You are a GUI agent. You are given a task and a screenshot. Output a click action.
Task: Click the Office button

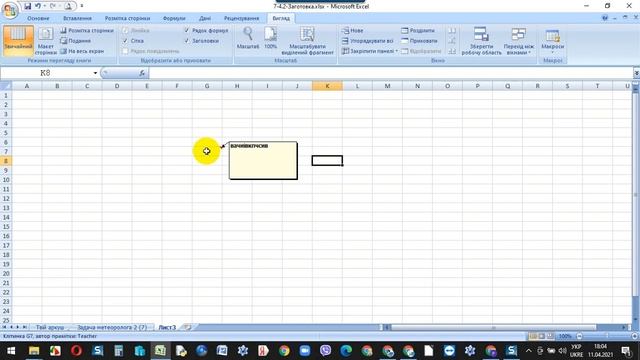9,10
